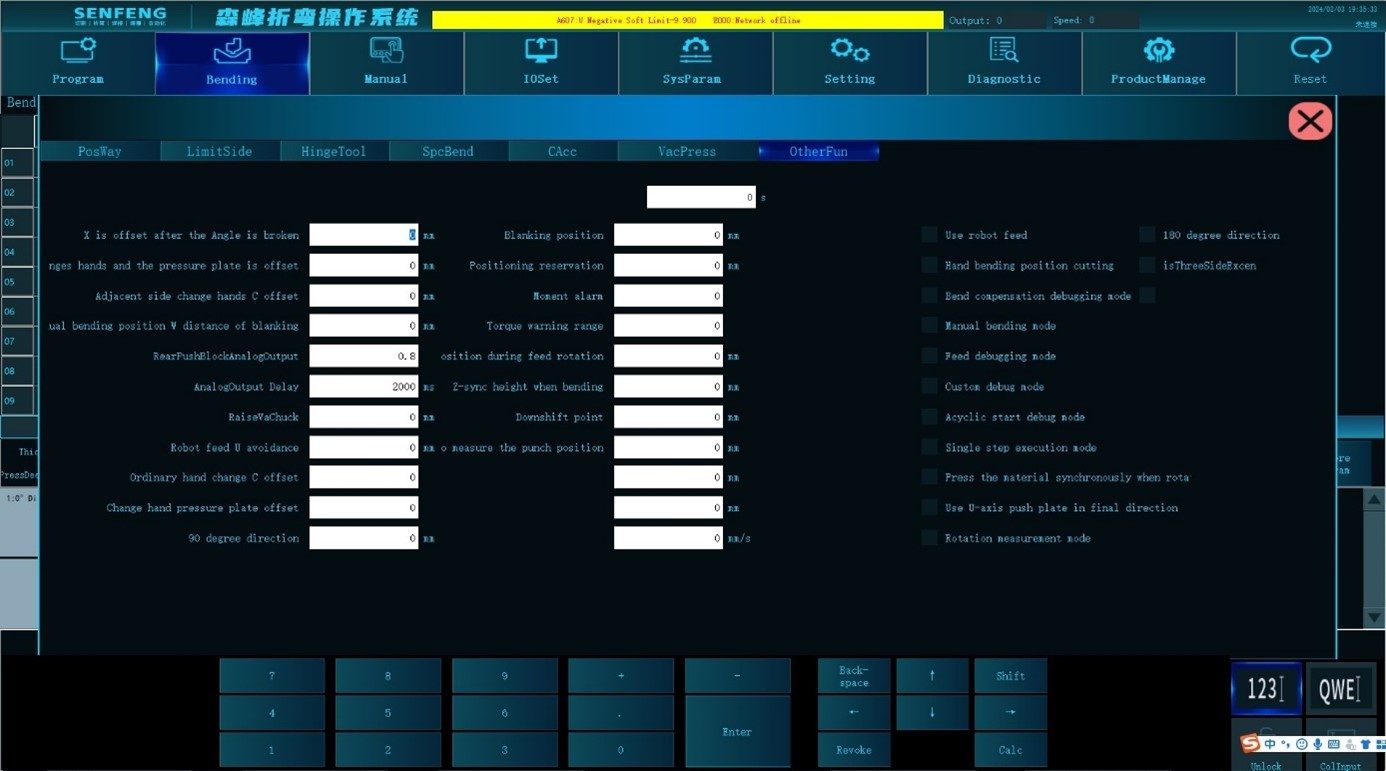Enable Use robot feed checkbox
Screen dimensions: 1386x771
click(930, 235)
